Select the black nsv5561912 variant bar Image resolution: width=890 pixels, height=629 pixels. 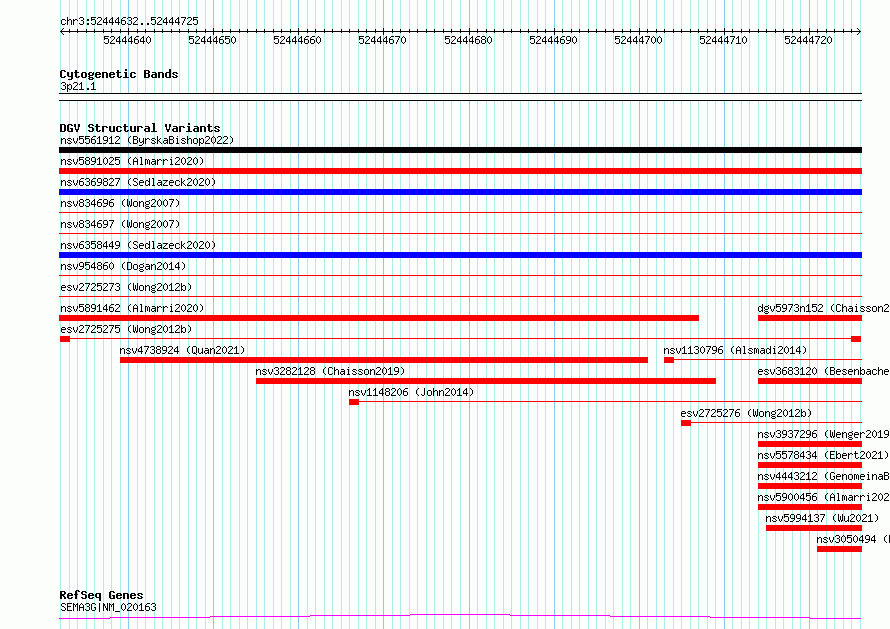[x=460, y=150]
